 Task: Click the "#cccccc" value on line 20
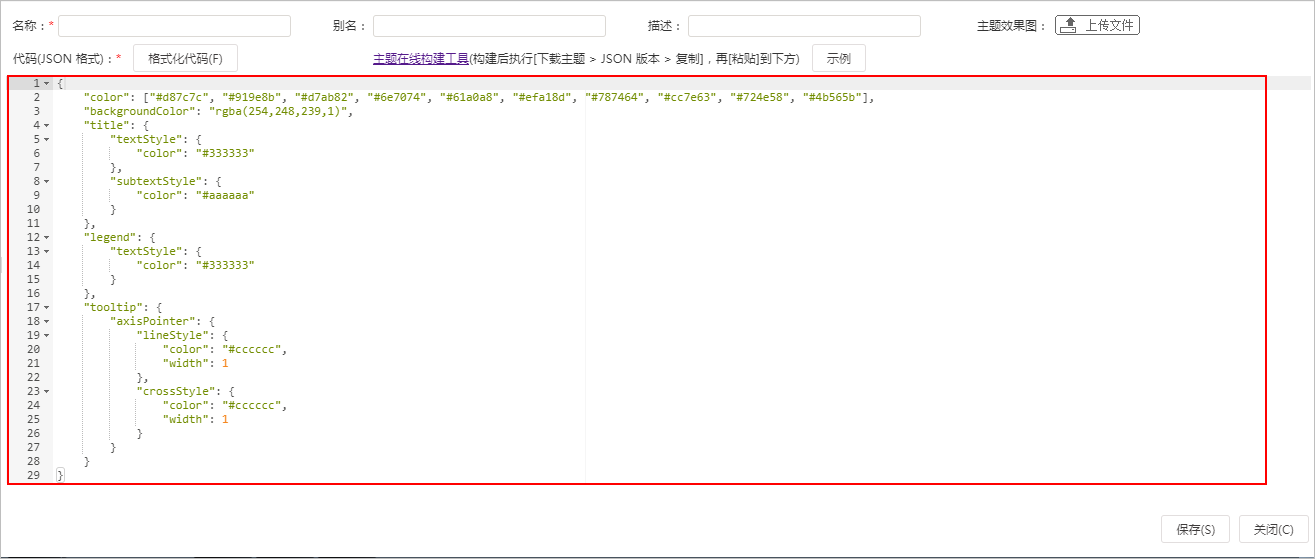tap(252, 349)
